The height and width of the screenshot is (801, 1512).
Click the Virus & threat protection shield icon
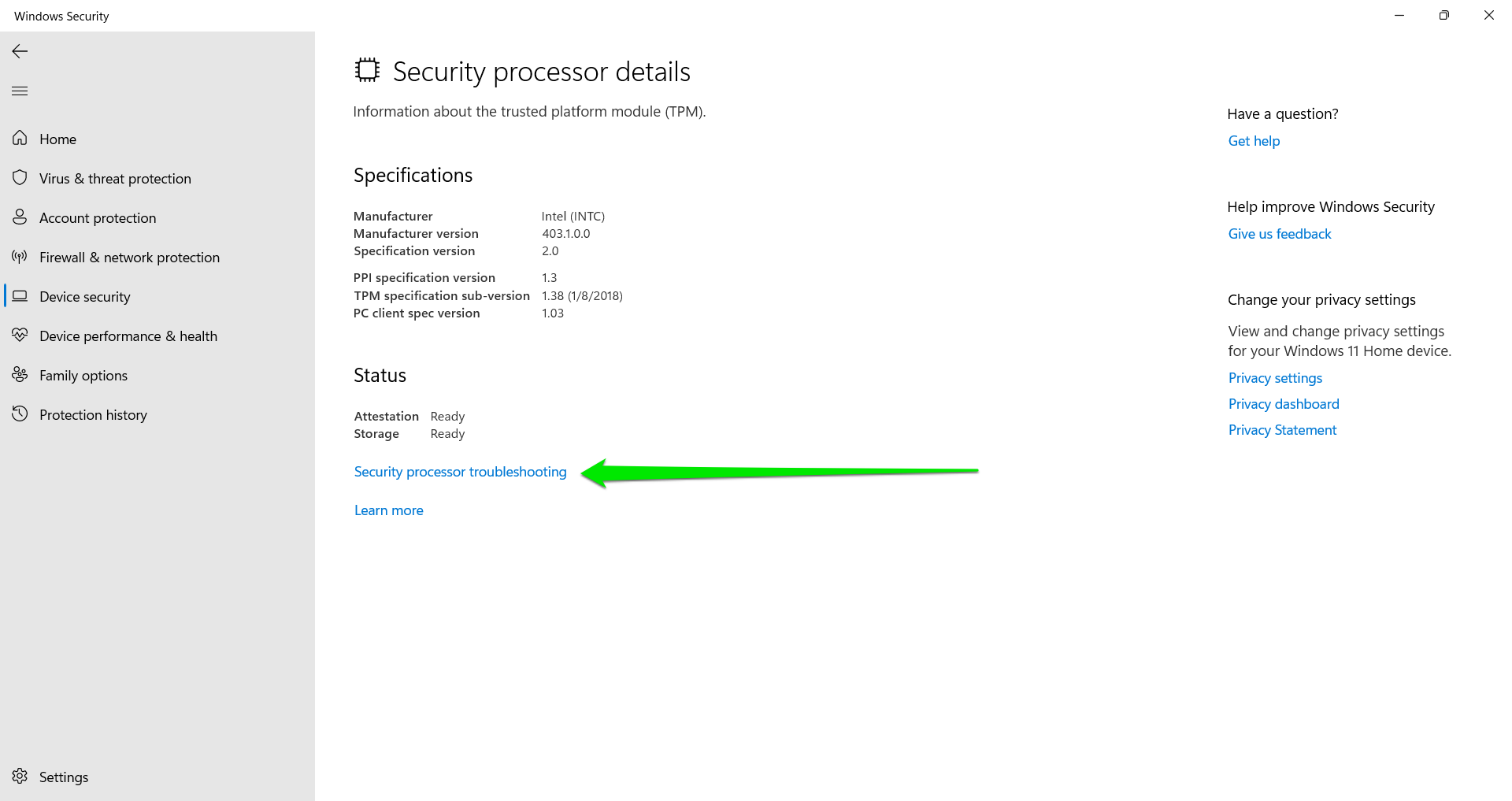[x=20, y=178]
